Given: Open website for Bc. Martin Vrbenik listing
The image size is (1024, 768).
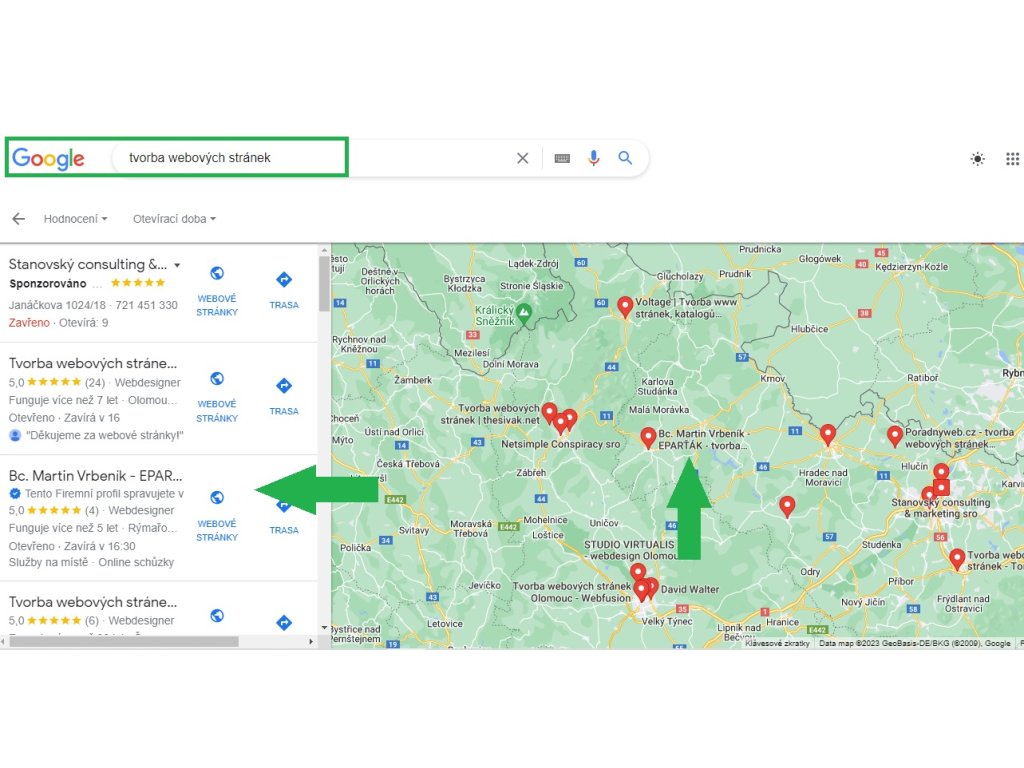Looking at the screenshot, I should (217, 498).
